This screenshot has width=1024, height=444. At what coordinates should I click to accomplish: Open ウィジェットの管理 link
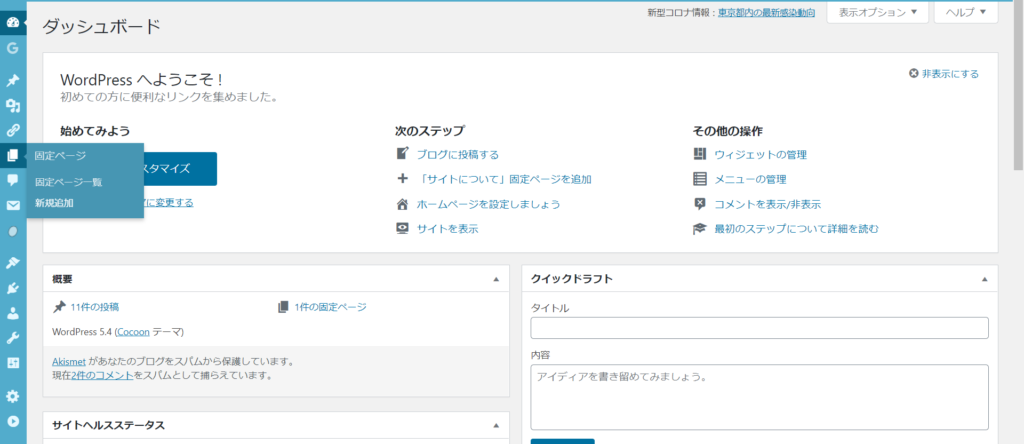click(761, 155)
